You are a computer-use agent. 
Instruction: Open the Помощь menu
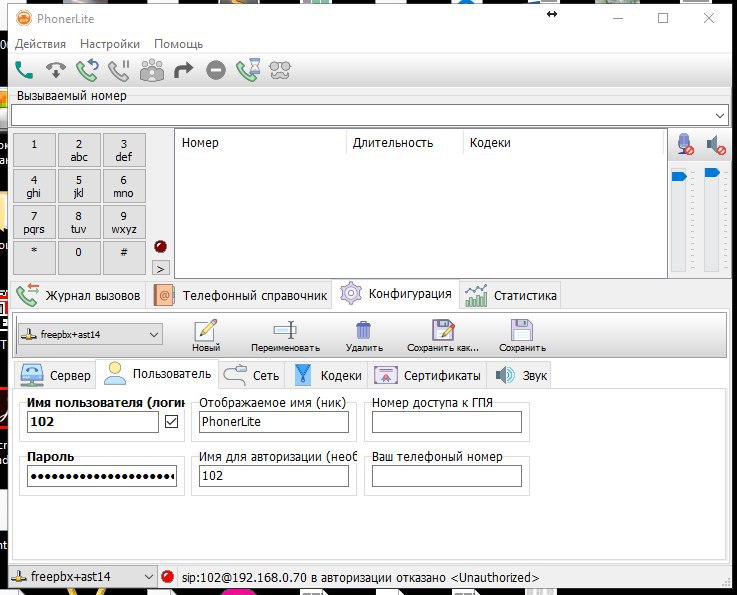click(x=179, y=44)
